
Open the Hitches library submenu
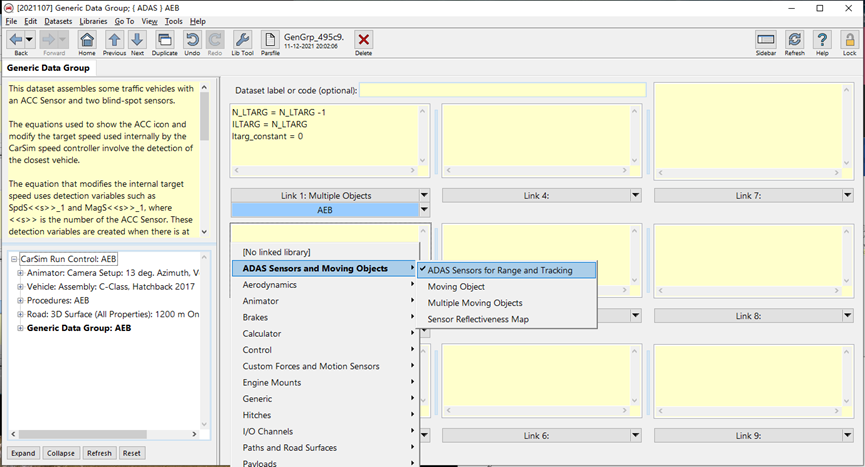pos(325,415)
